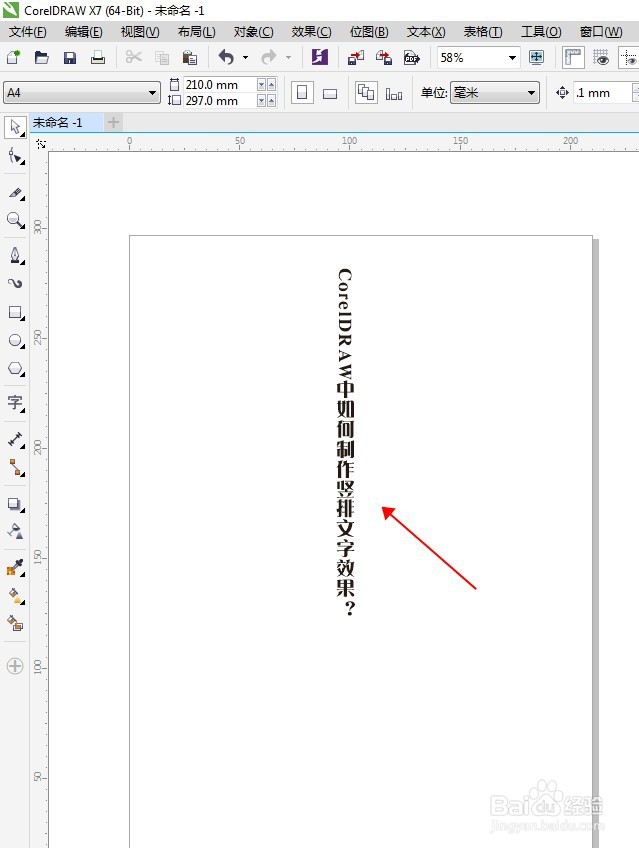Open the 文件(F) menu
639x848 pixels.
click(28, 32)
